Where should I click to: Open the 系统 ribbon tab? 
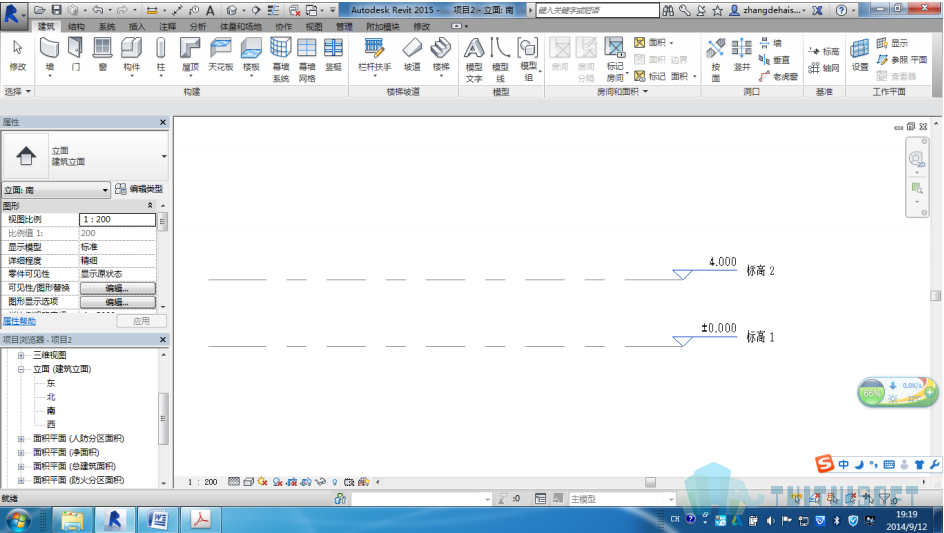point(107,26)
